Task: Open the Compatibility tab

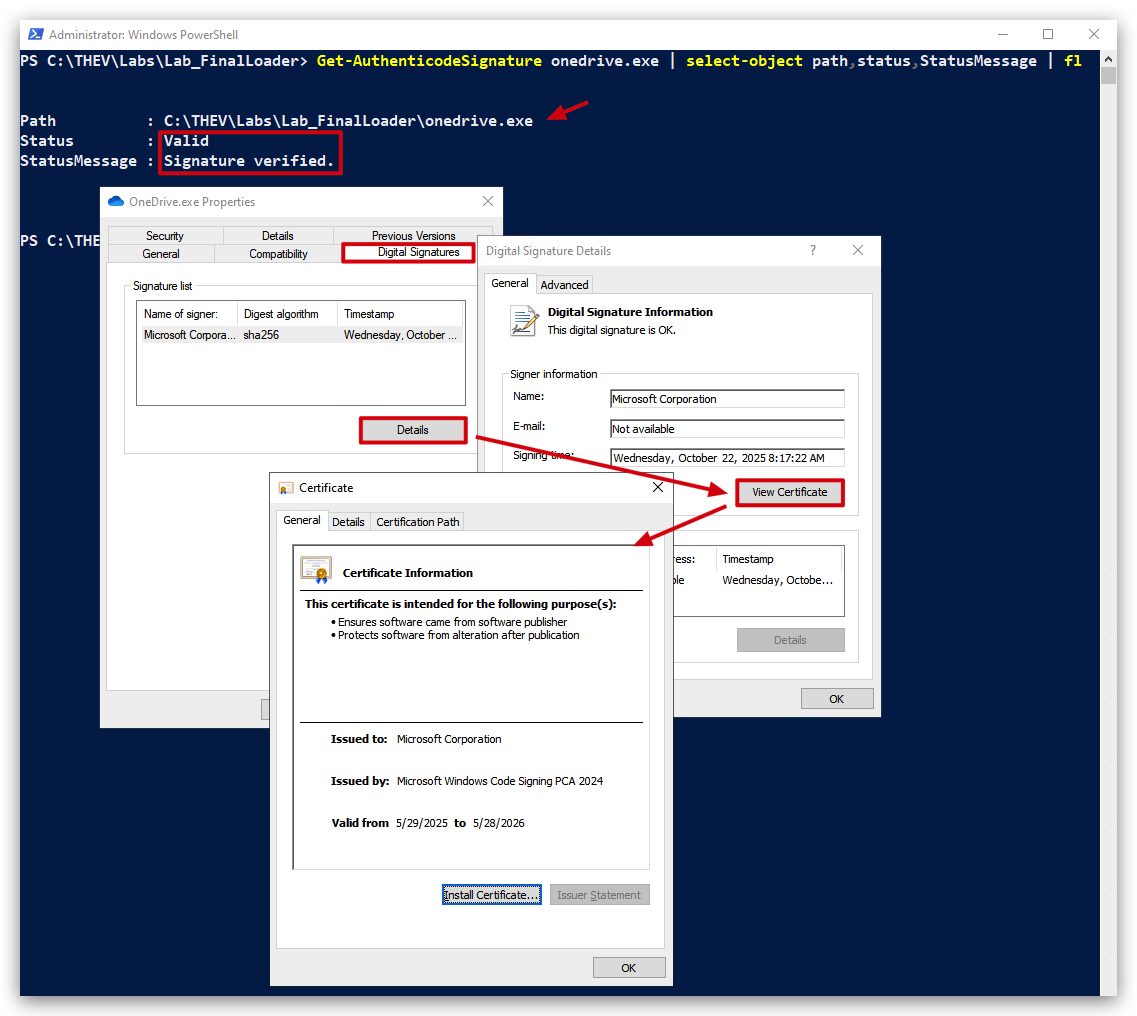Action: tap(278, 254)
